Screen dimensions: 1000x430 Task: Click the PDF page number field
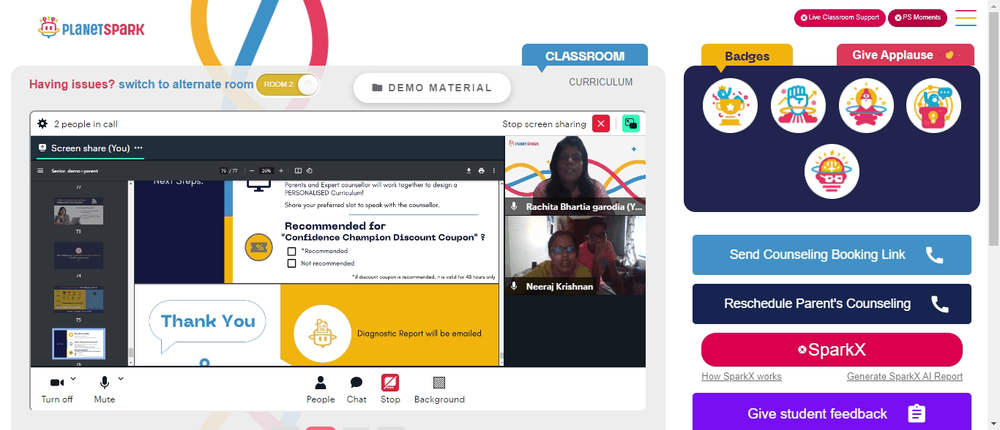click(x=223, y=171)
